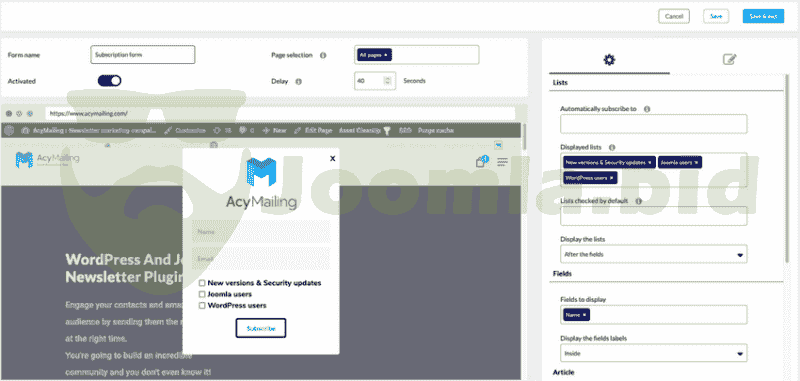This screenshot has height=381, width=800.
Task: Remove the WordPress users tag
Action: click(x=612, y=177)
